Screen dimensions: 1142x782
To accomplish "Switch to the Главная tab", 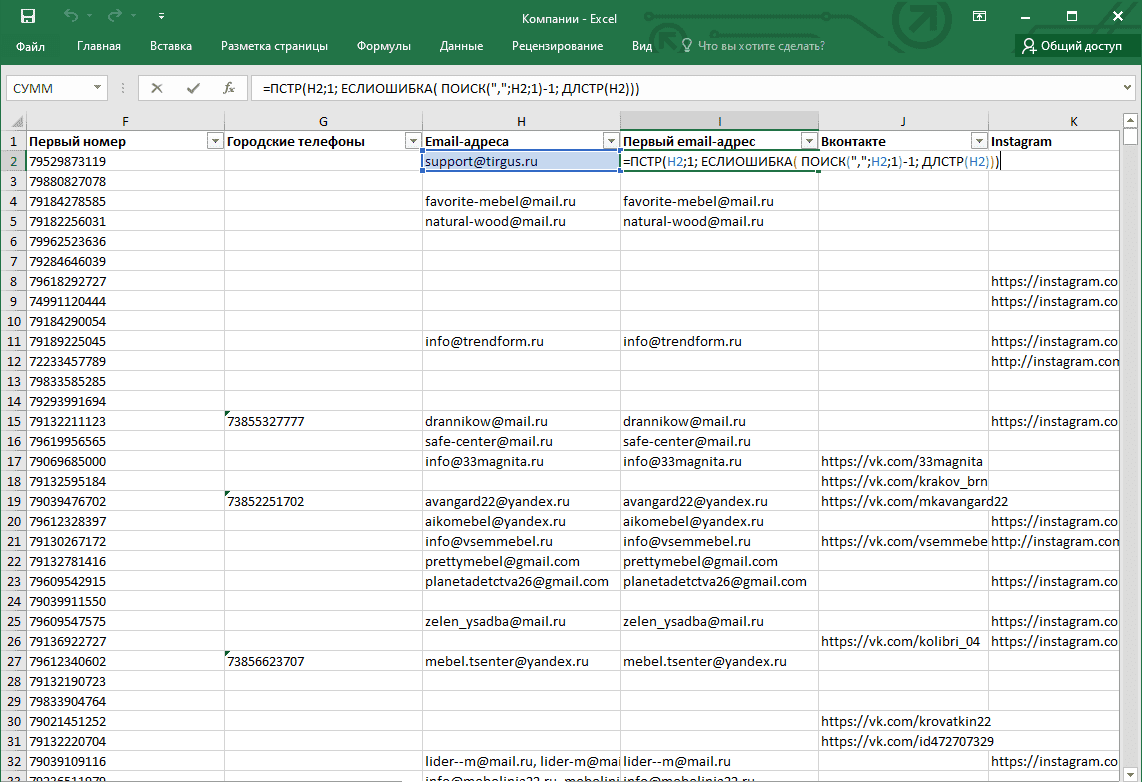I will (99, 46).
